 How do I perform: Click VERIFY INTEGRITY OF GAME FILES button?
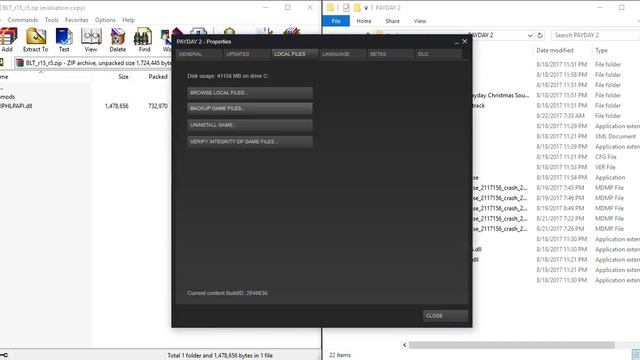250,142
